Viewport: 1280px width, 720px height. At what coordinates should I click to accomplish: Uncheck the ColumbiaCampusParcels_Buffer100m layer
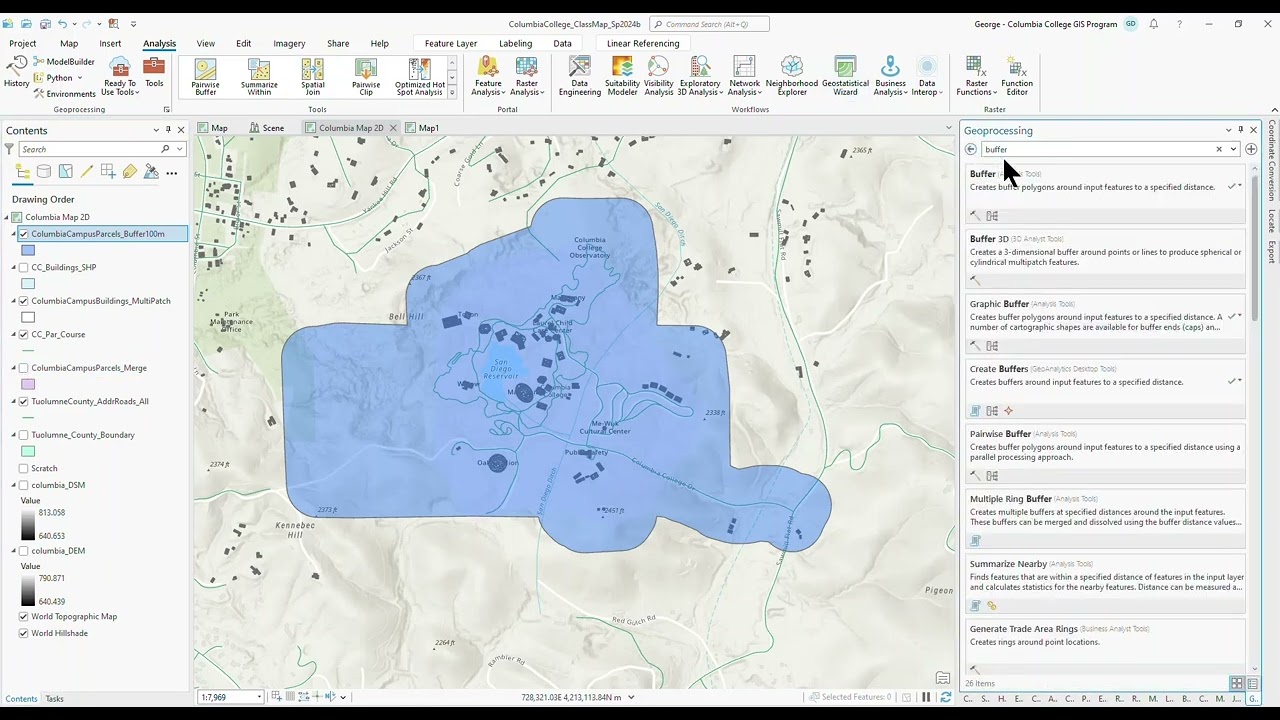click(x=24, y=234)
